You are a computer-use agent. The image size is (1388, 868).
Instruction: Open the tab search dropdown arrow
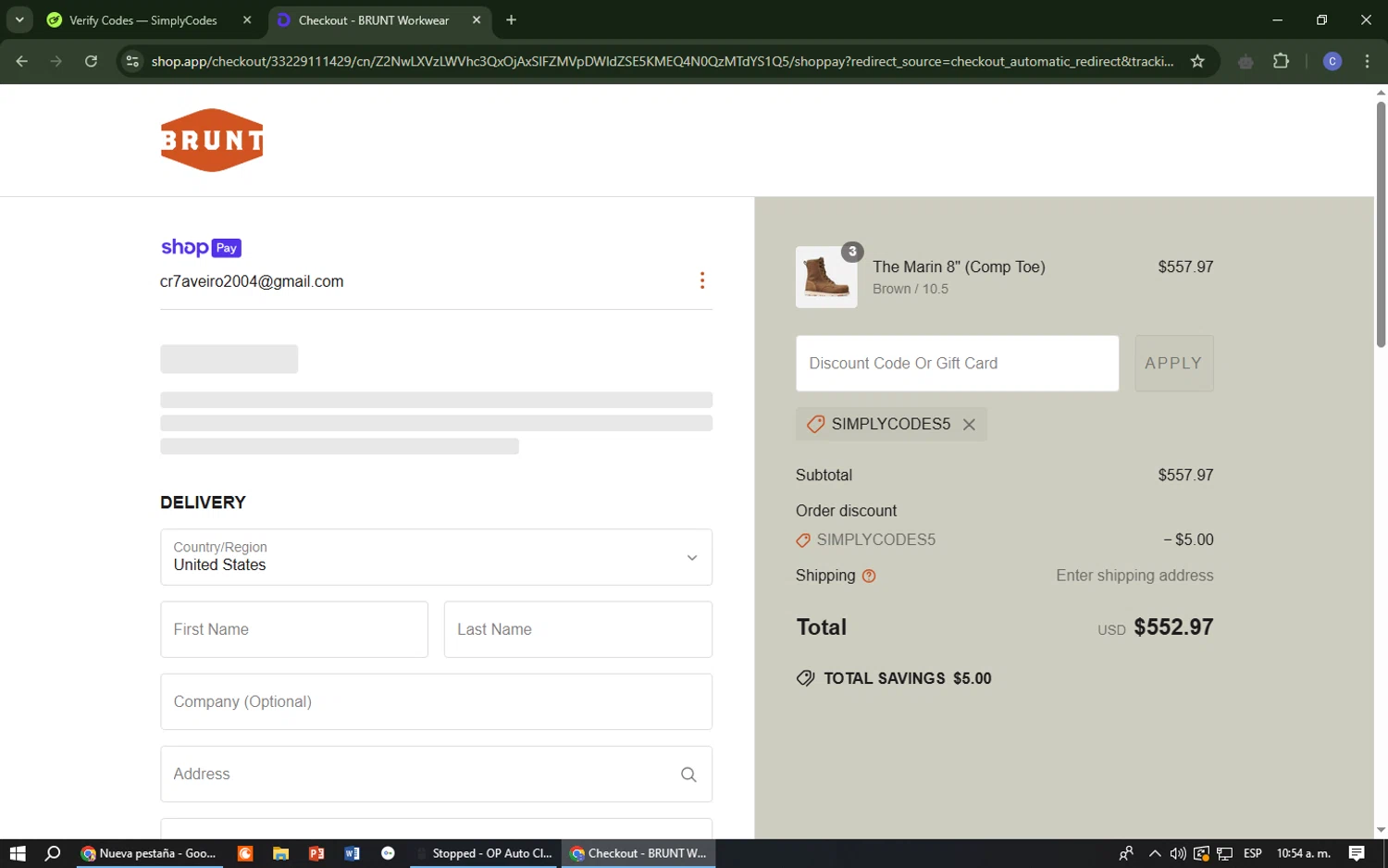19,19
